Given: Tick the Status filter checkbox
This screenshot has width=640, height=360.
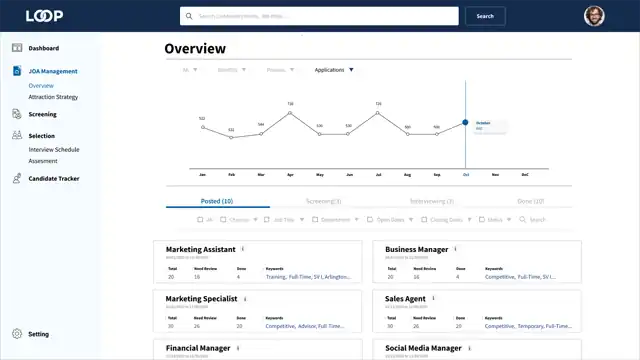Looking at the screenshot, I should click(x=482, y=220).
